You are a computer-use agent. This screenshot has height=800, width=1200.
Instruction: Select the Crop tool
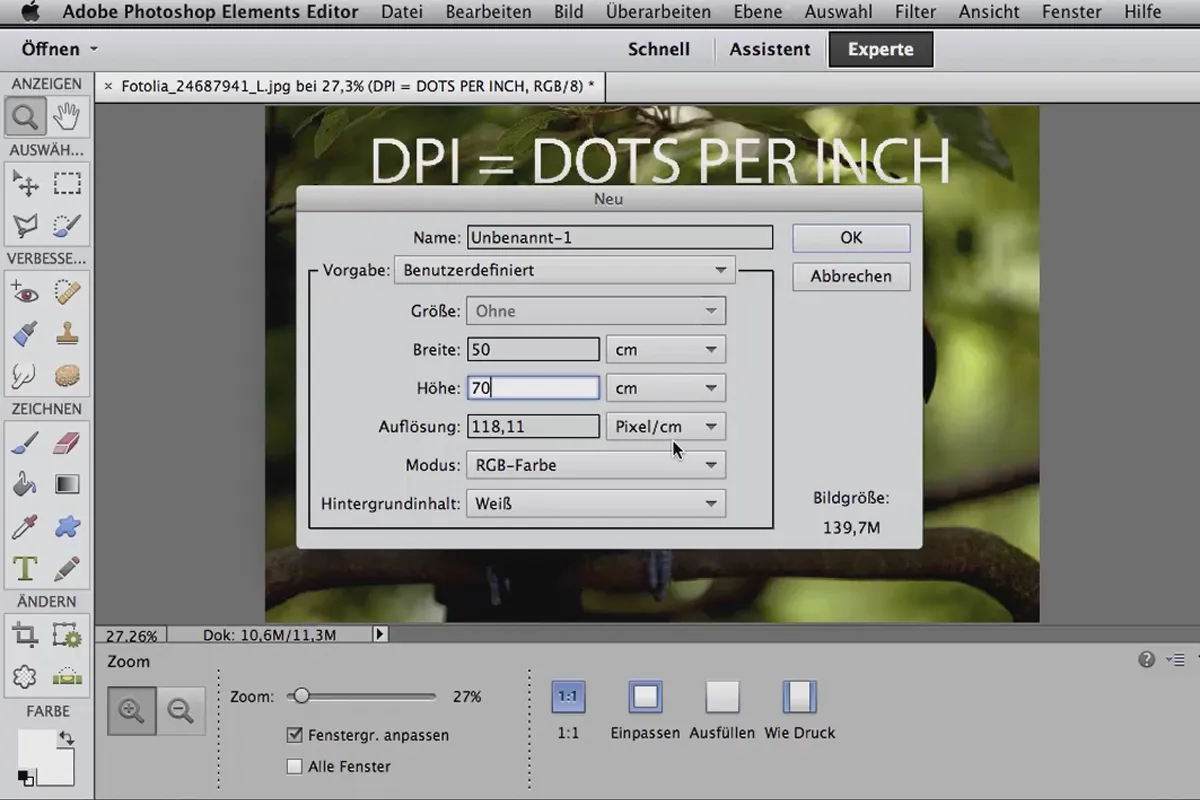coord(25,634)
